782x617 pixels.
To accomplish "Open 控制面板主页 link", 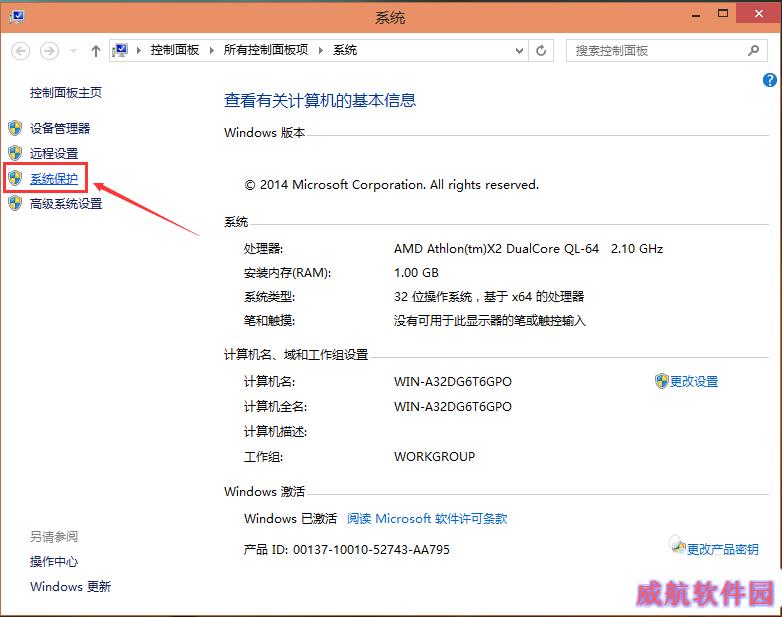I will (x=65, y=93).
